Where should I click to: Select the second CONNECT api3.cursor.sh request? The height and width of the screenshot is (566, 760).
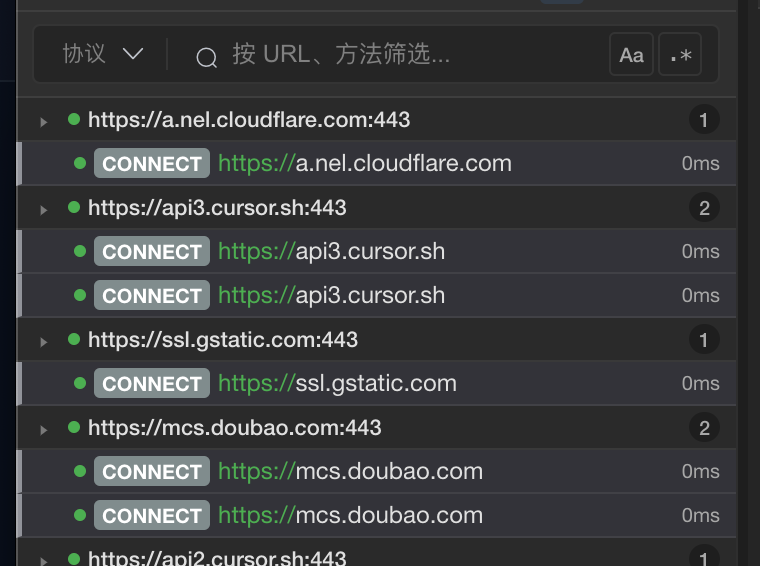[x=377, y=295]
